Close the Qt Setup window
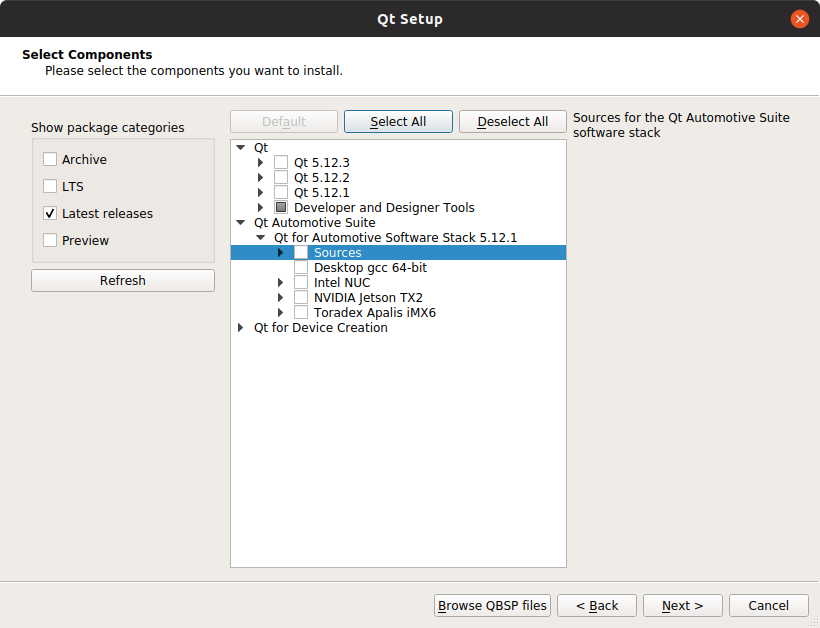The width and height of the screenshot is (820, 628). pyautogui.click(x=799, y=19)
